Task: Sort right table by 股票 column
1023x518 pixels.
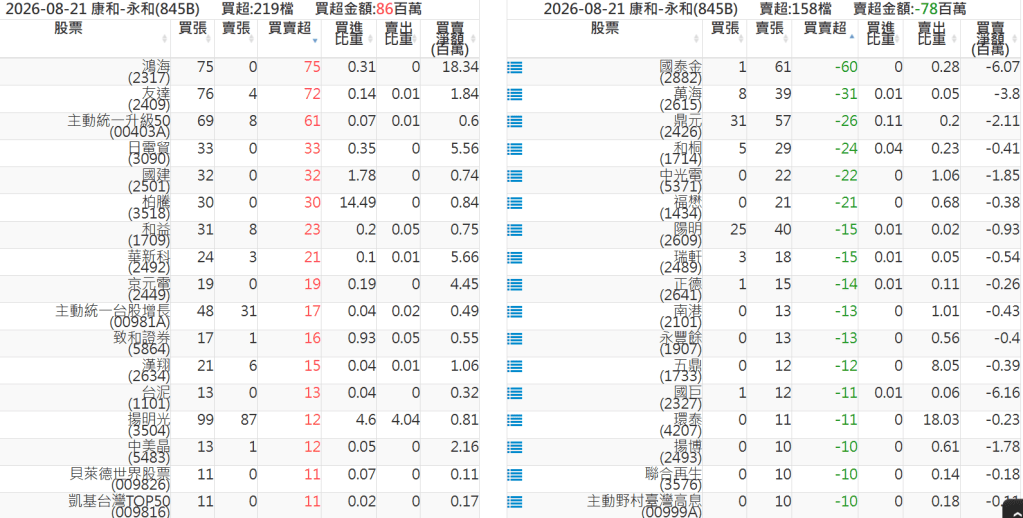Action: click(604, 38)
